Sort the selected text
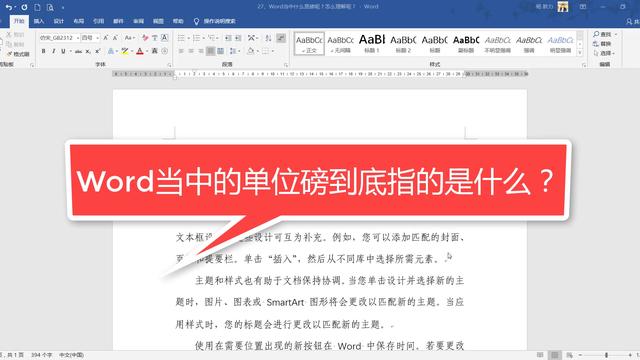The image size is (640, 360). [268, 38]
